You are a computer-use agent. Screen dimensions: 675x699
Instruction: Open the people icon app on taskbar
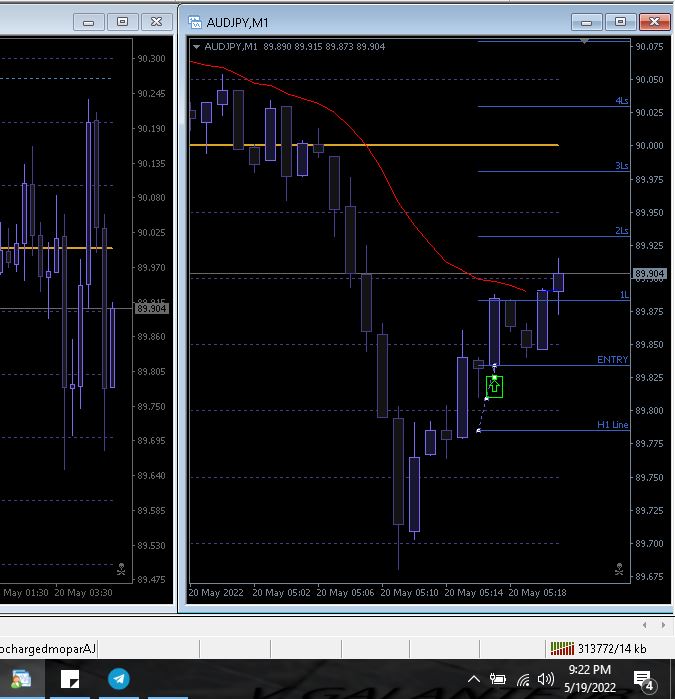(21, 679)
